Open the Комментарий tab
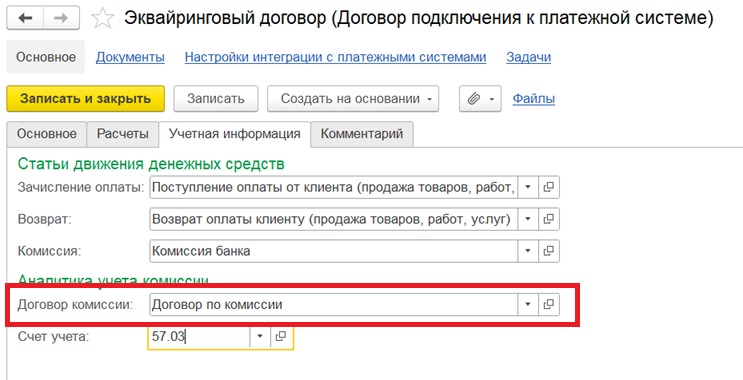 [362, 134]
